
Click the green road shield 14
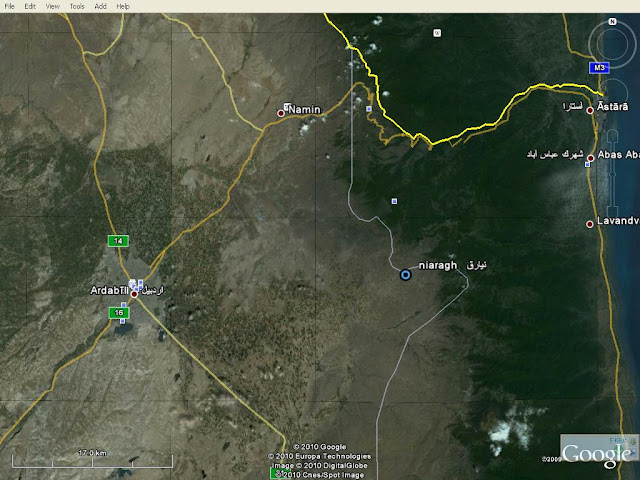(x=118, y=241)
